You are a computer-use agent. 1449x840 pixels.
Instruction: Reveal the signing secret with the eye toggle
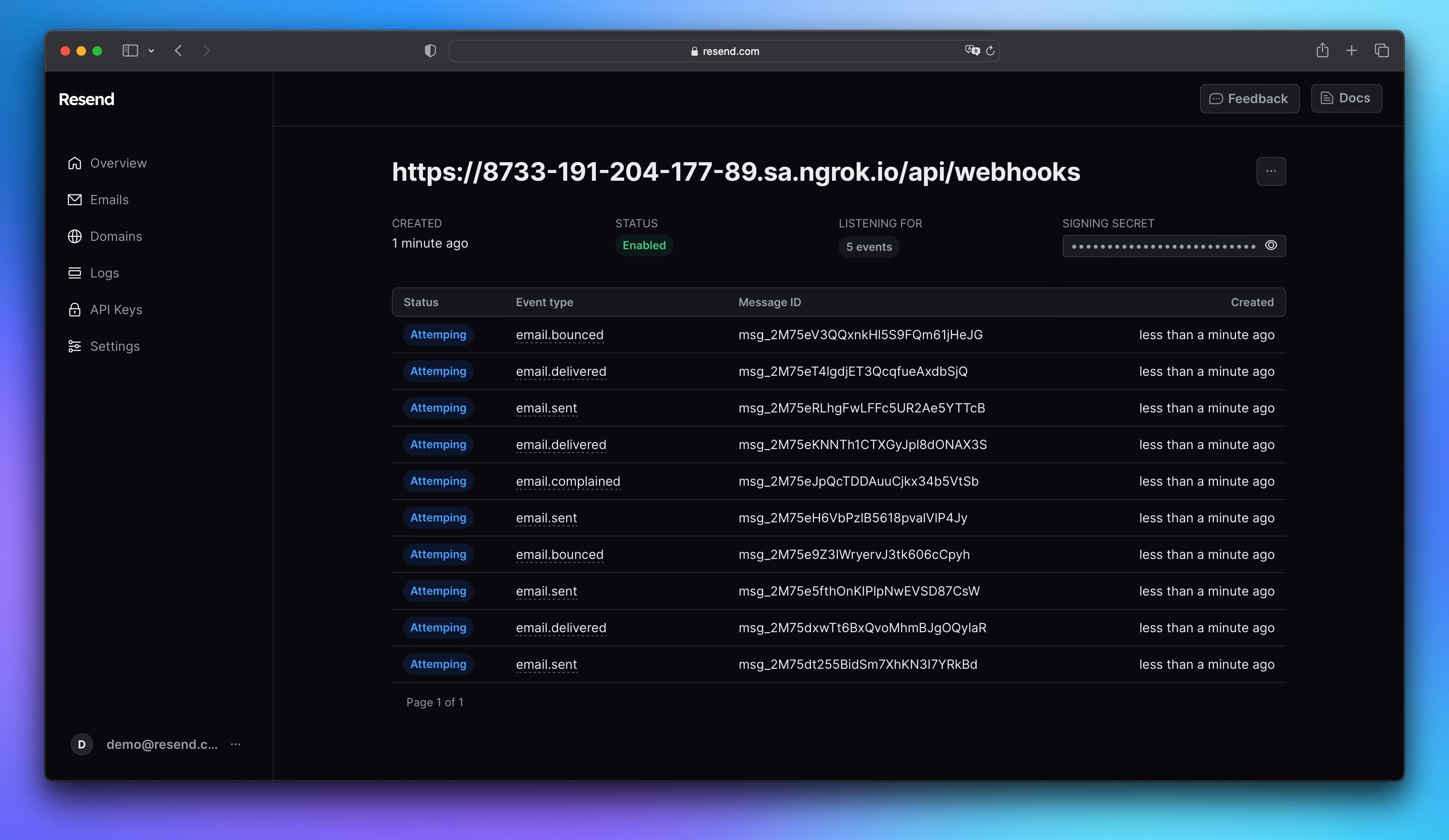coord(1271,245)
